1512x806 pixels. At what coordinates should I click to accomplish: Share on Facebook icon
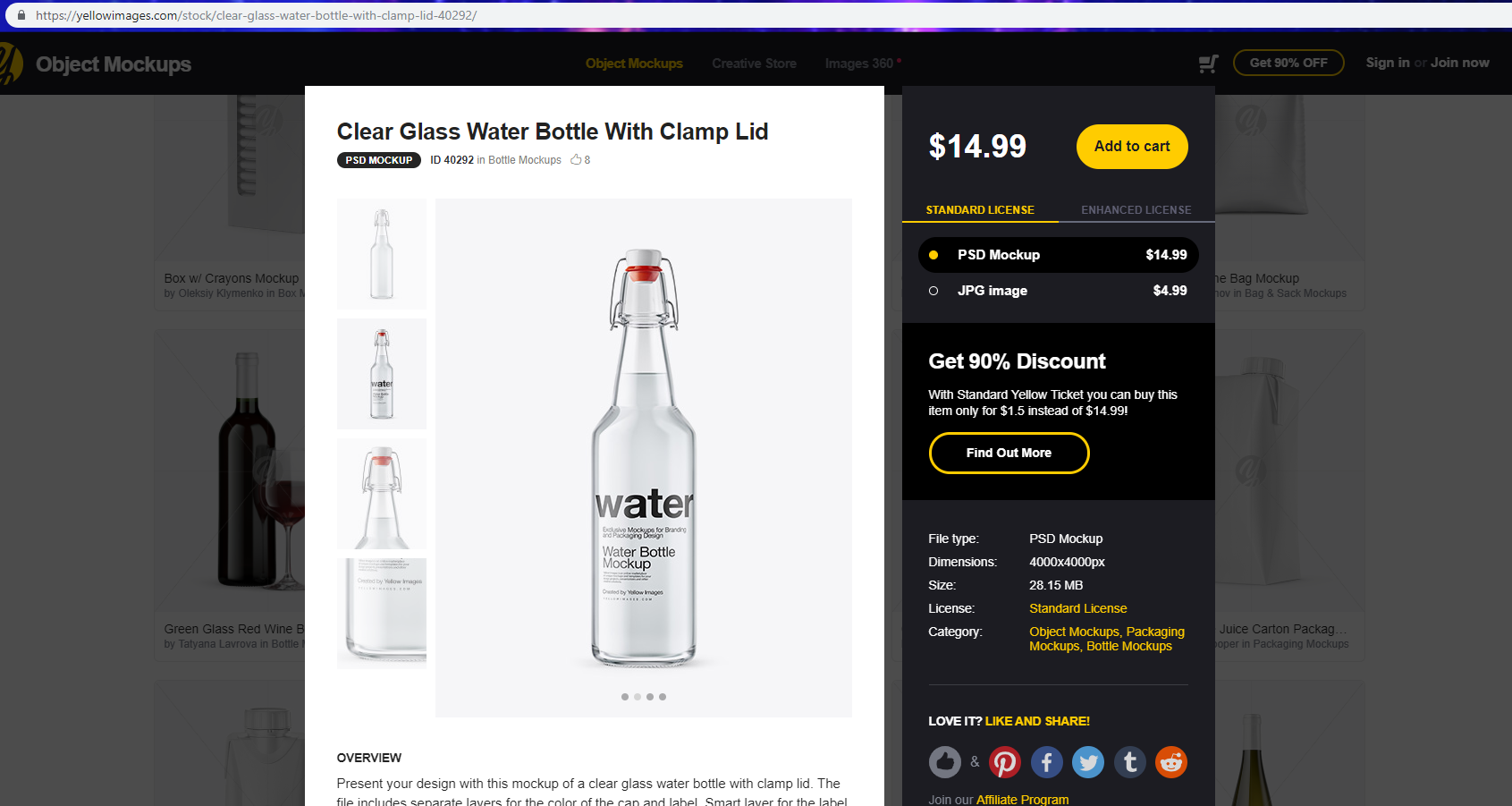pyautogui.click(x=1047, y=762)
